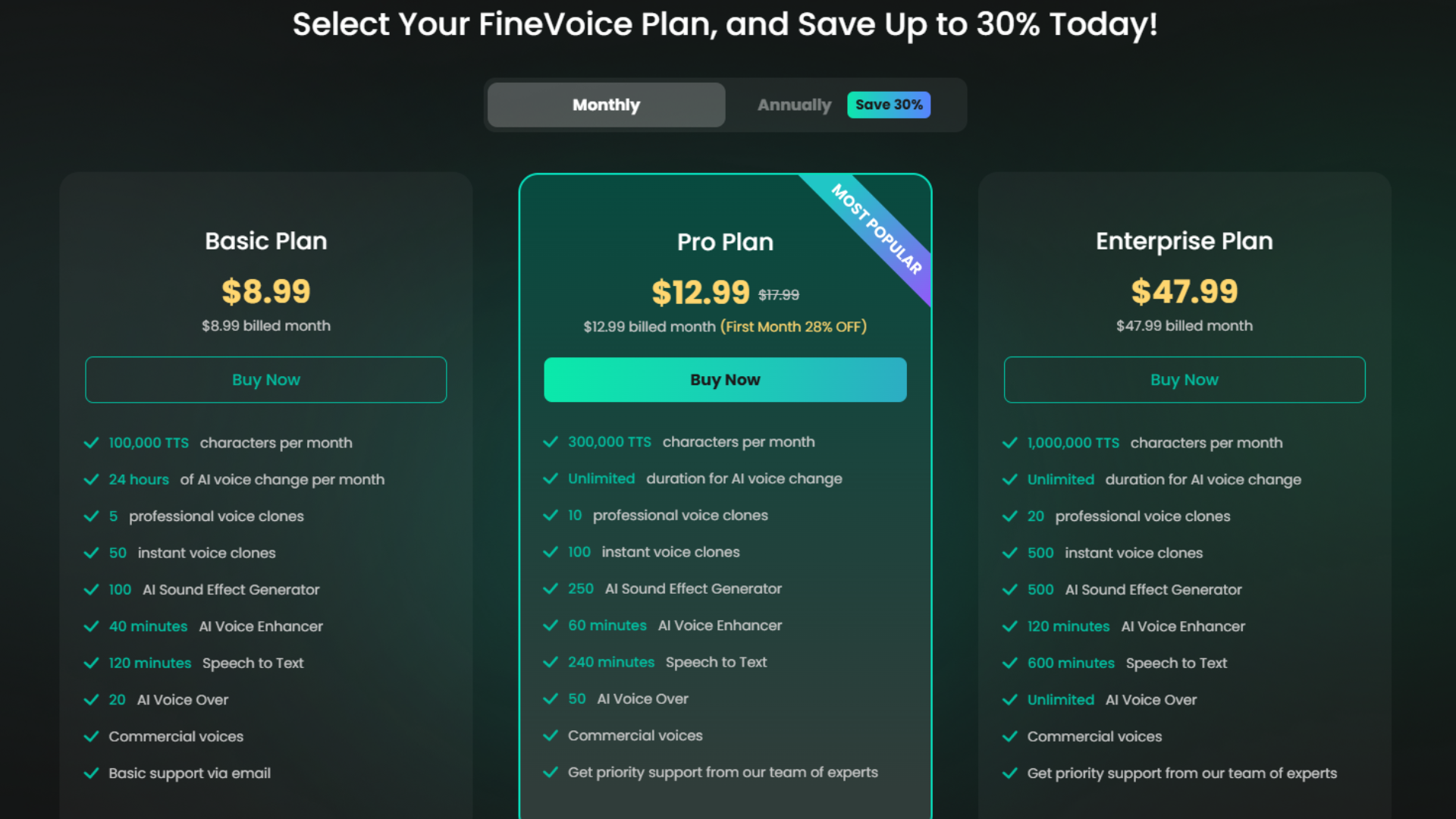Click the $12.99 Pro price

[700, 293]
